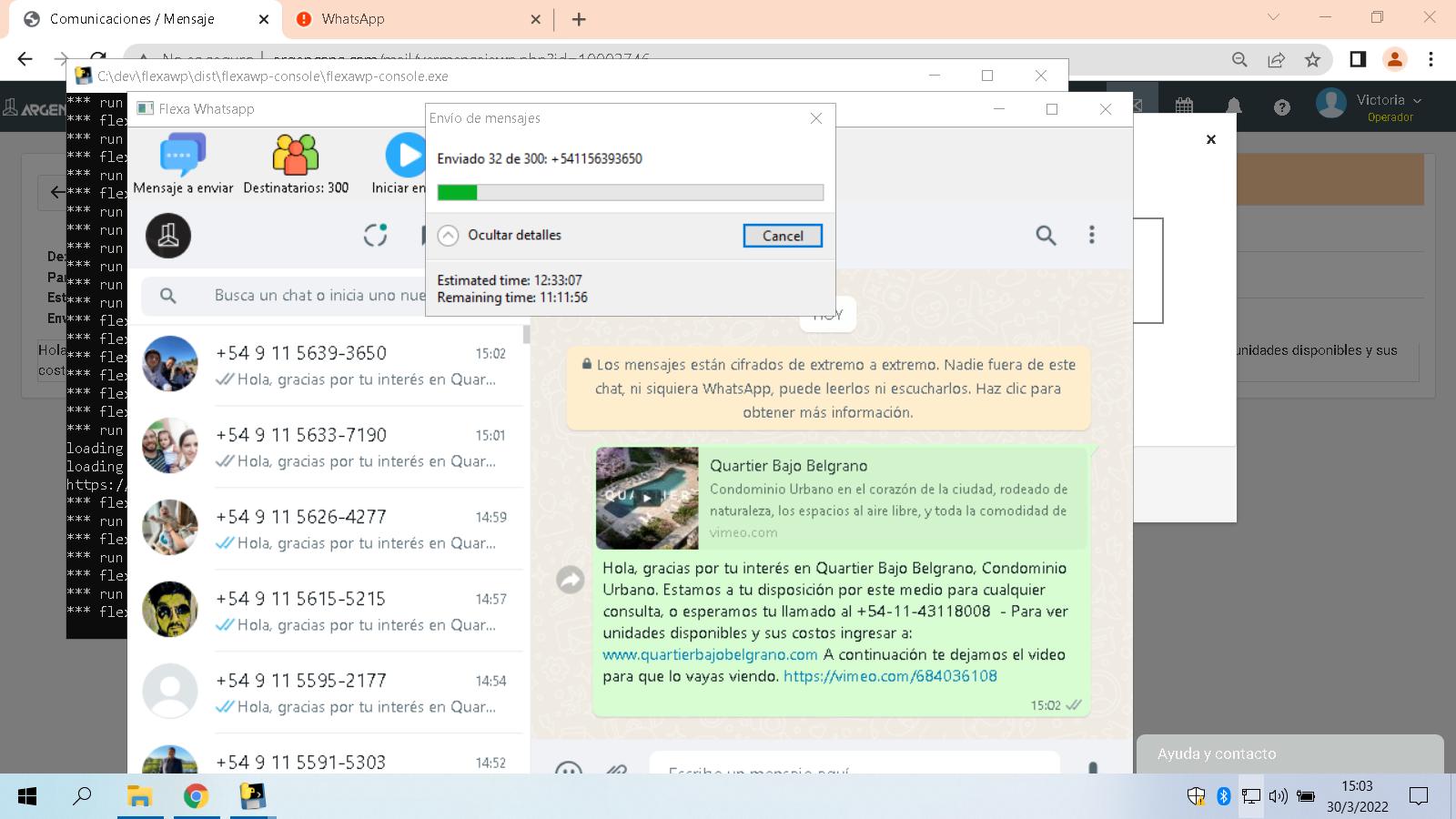
Task: Open help question mark icon
Action: coord(1282,107)
